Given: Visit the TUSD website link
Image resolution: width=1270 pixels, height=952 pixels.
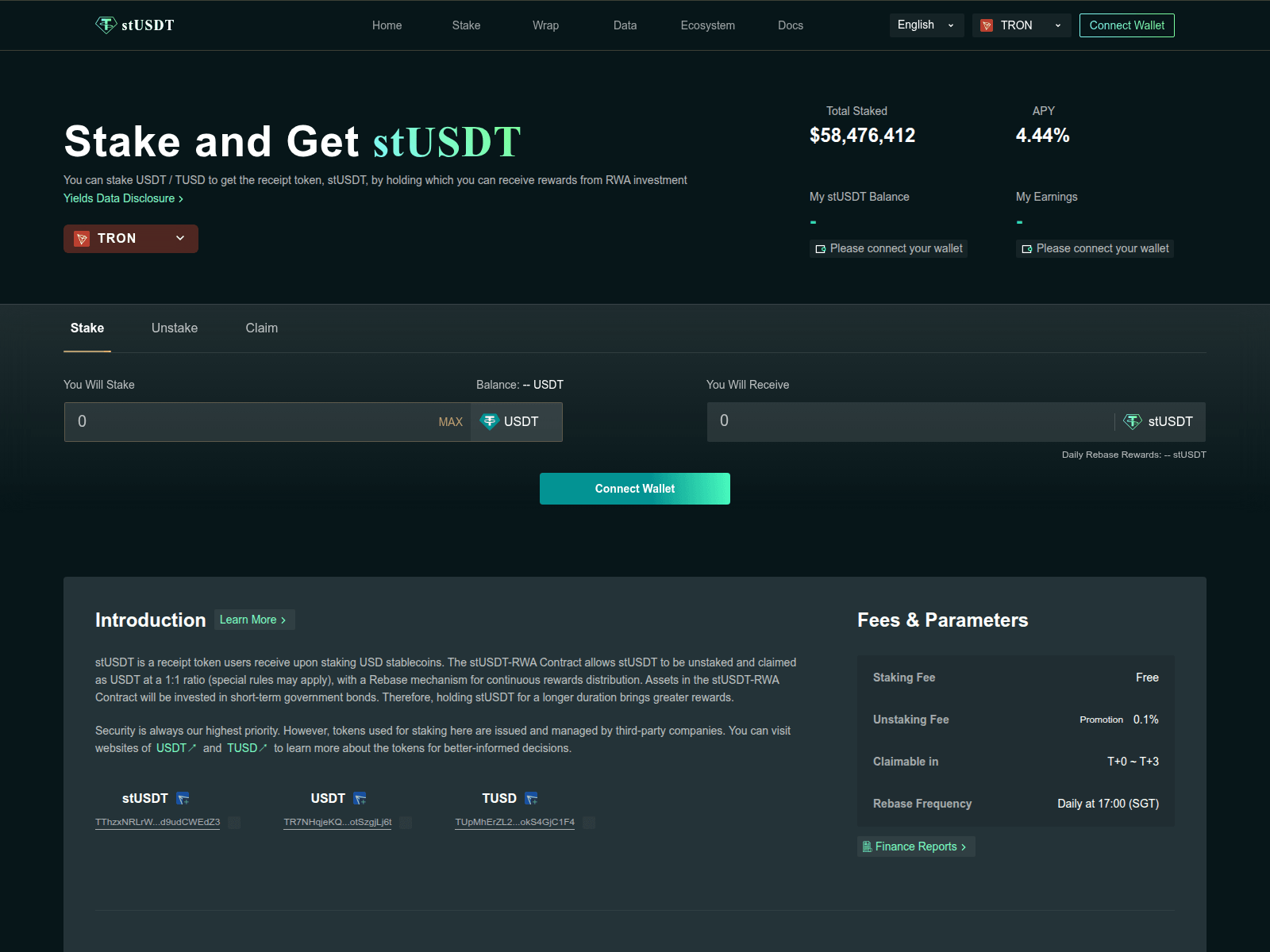Looking at the screenshot, I should tap(247, 748).
